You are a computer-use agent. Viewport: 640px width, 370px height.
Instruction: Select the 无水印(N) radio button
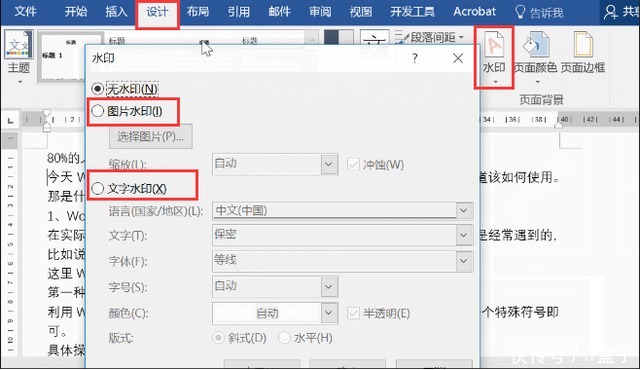(98, 88)
